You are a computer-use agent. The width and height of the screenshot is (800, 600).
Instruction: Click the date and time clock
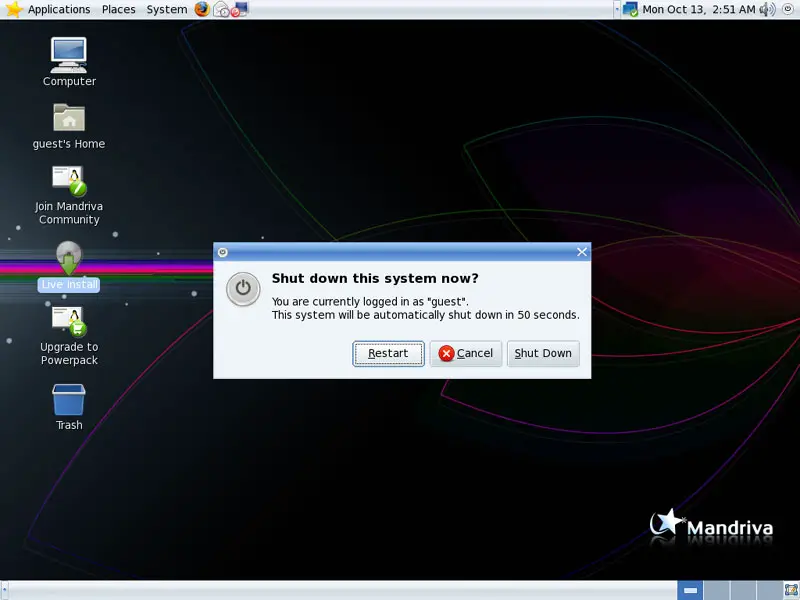pos(698,9)
